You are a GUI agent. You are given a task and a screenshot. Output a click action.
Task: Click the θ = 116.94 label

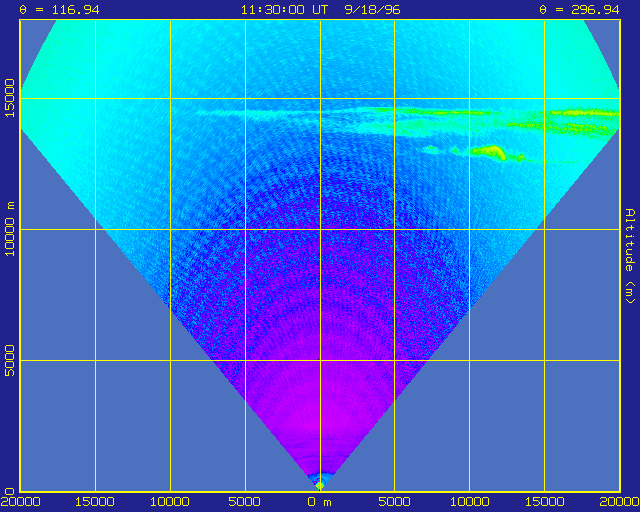click(59, 10)
